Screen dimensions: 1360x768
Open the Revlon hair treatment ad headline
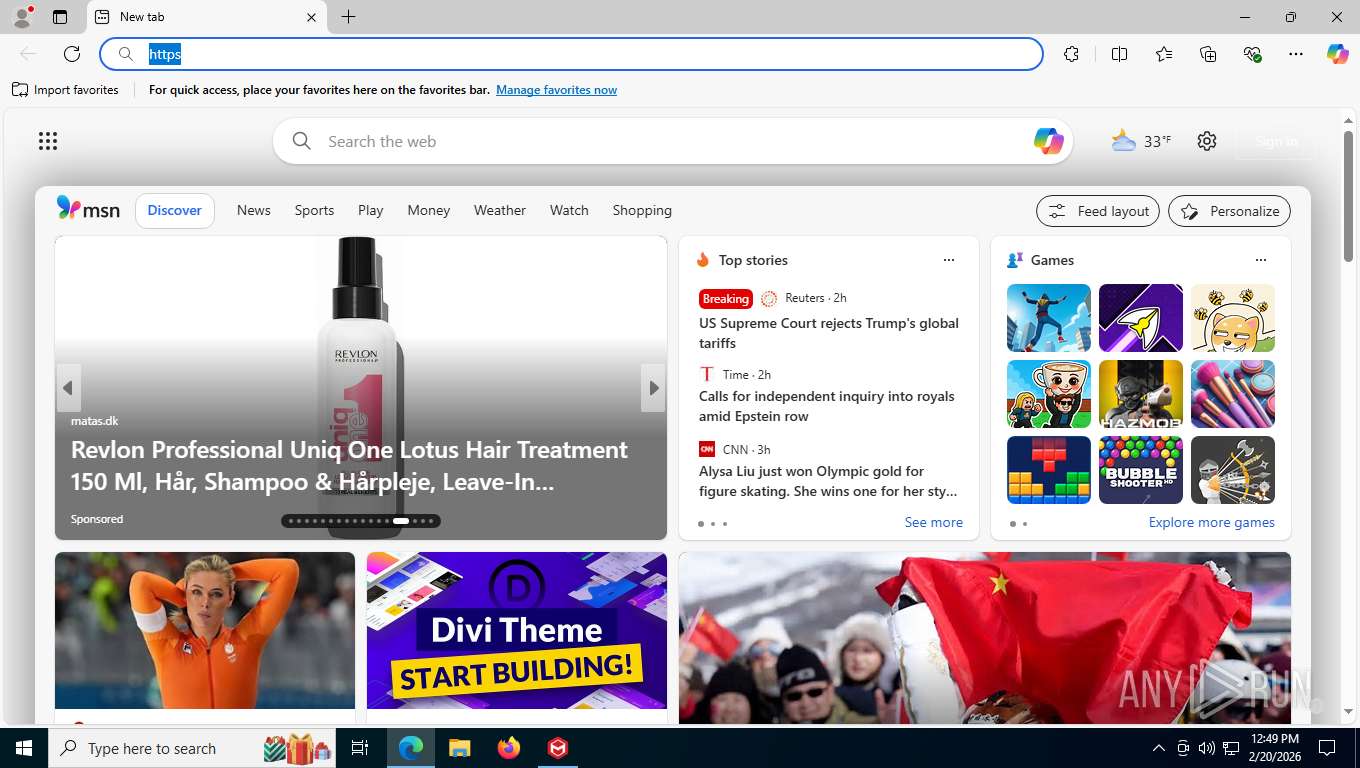(349, 466)
